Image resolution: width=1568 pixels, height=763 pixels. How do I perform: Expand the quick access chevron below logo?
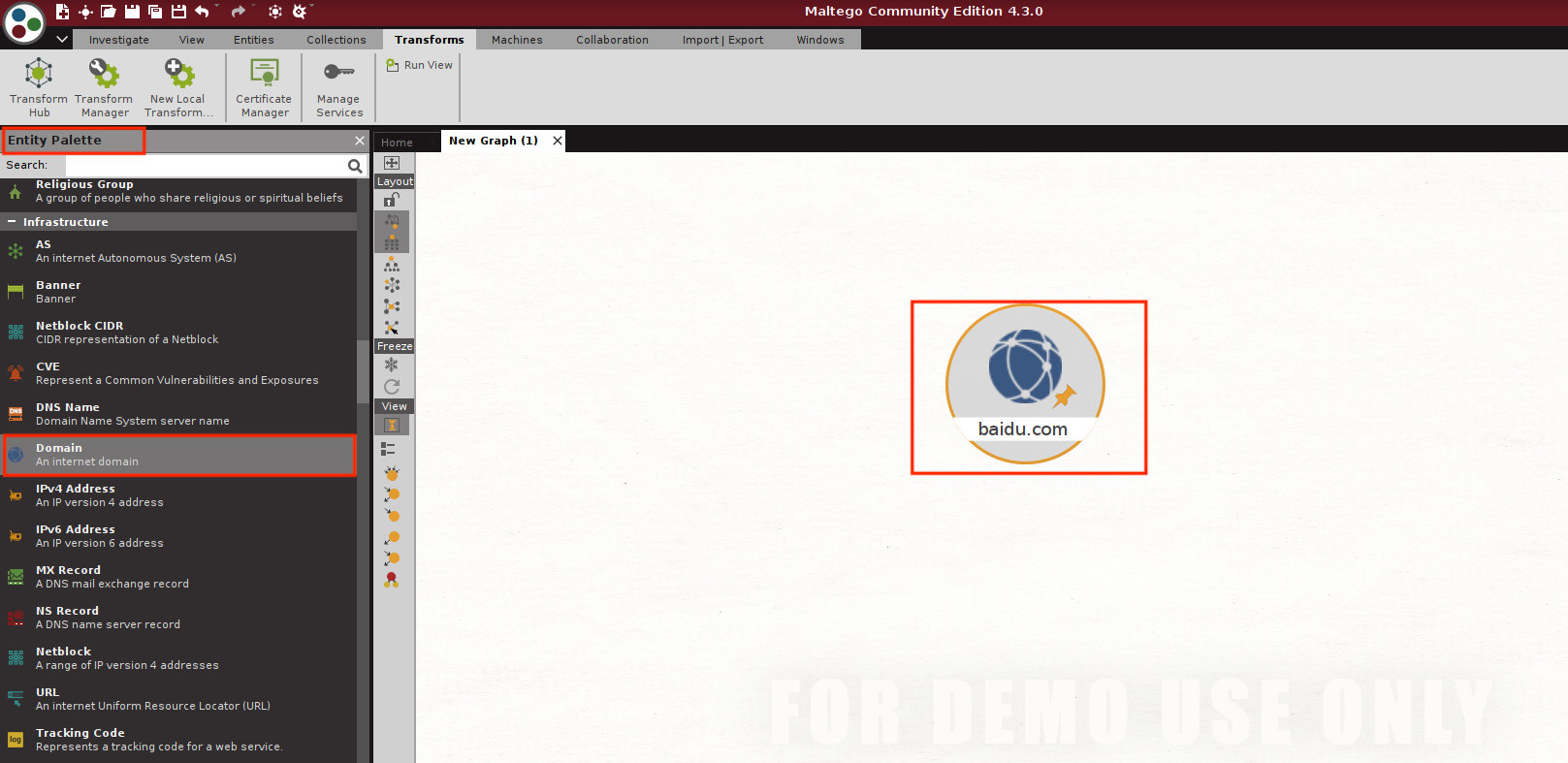[62, 40]
